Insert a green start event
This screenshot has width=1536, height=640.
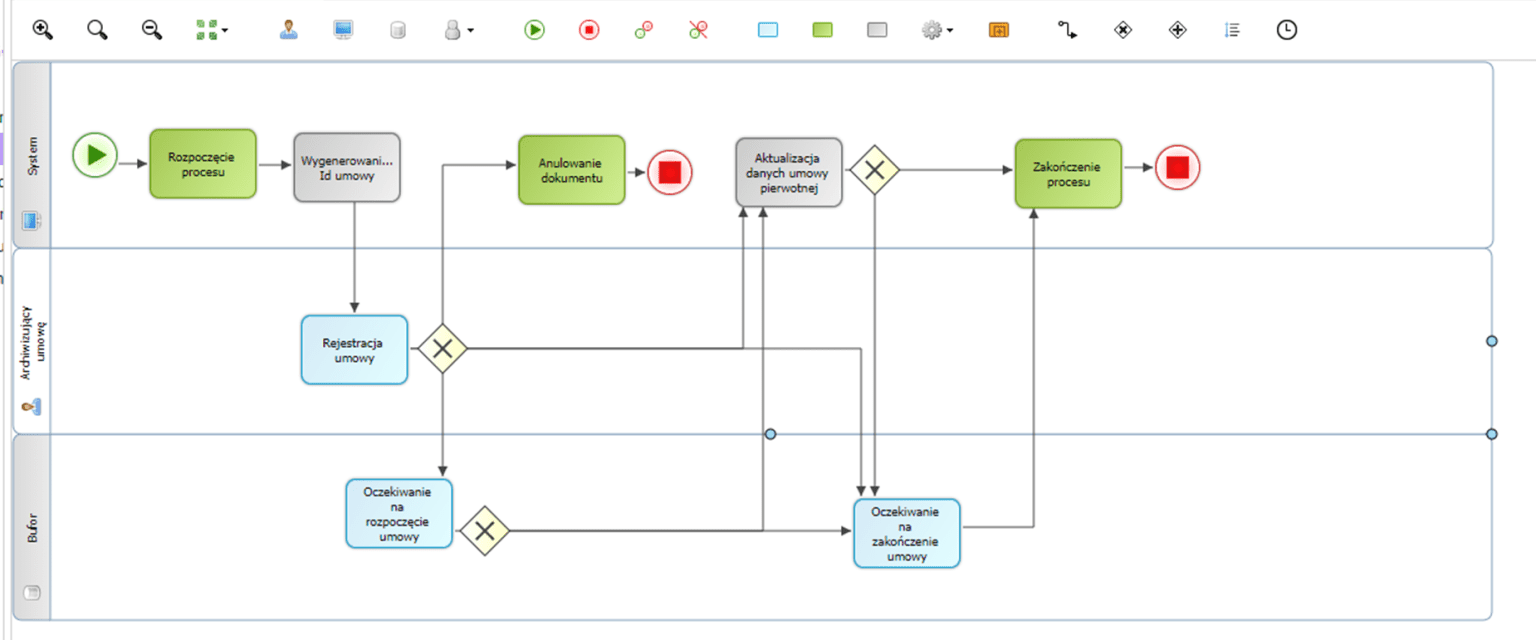pyautogui.click(x=534, y=30)
